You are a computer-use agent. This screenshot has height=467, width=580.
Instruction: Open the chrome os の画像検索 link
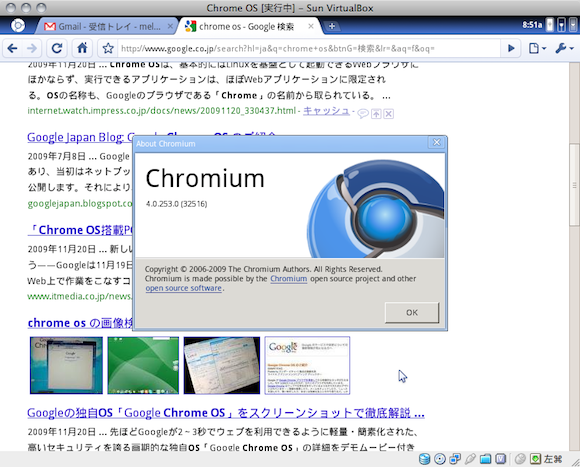tap(80, 323)
